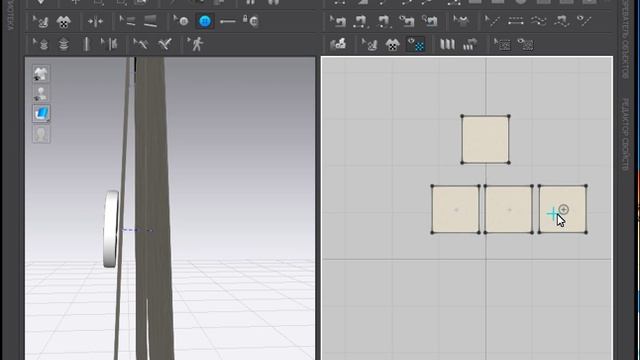Select the Edit Topstitch dashed-line arrow tool

[x=492, y=21]
